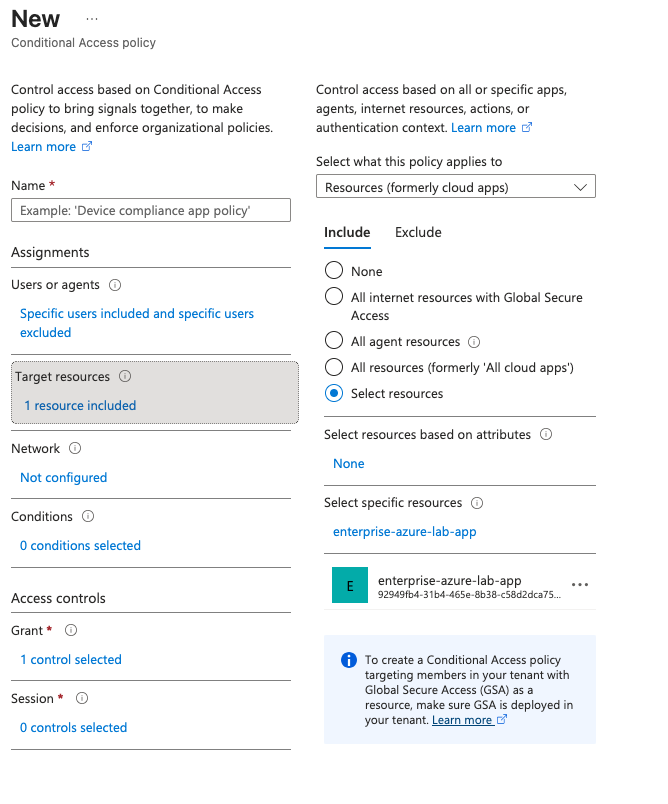The width and height of the screenshot is (668, 804).
Task: Open Session 0 controls selected link
Action: (x=73, y=728)
